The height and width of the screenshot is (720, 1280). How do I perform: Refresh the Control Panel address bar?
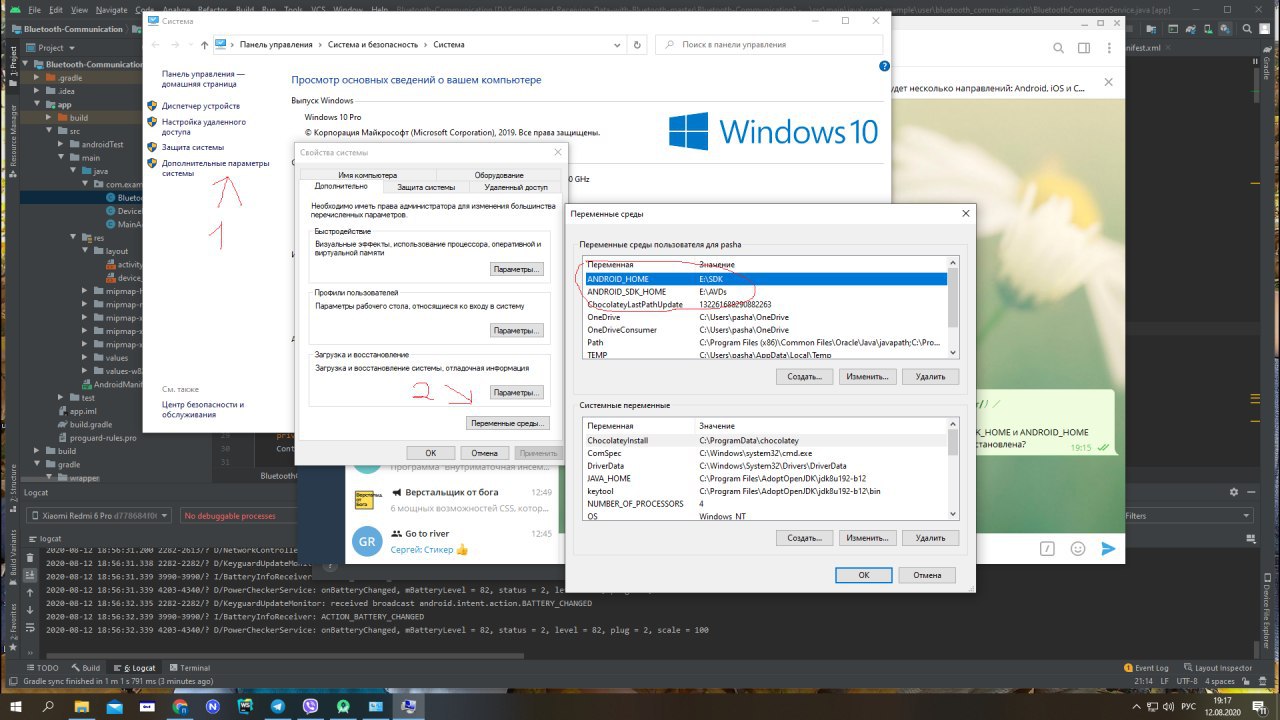click(x=638, y=44)
